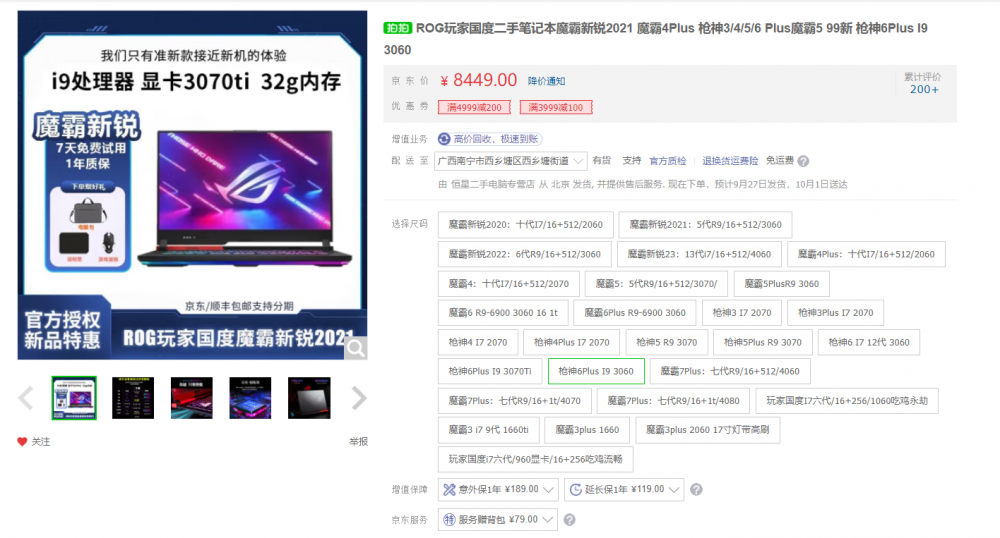
Task: Select option 魔霸新锐2021: 5代R9/16+512/3060
Action: 705,224
